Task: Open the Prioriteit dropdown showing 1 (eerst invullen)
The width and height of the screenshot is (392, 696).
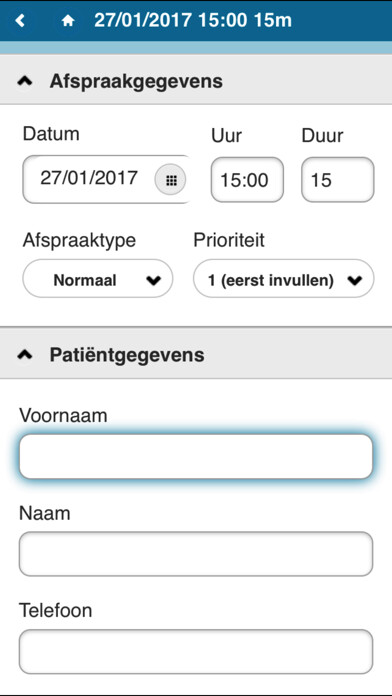Action: [284, 279]
